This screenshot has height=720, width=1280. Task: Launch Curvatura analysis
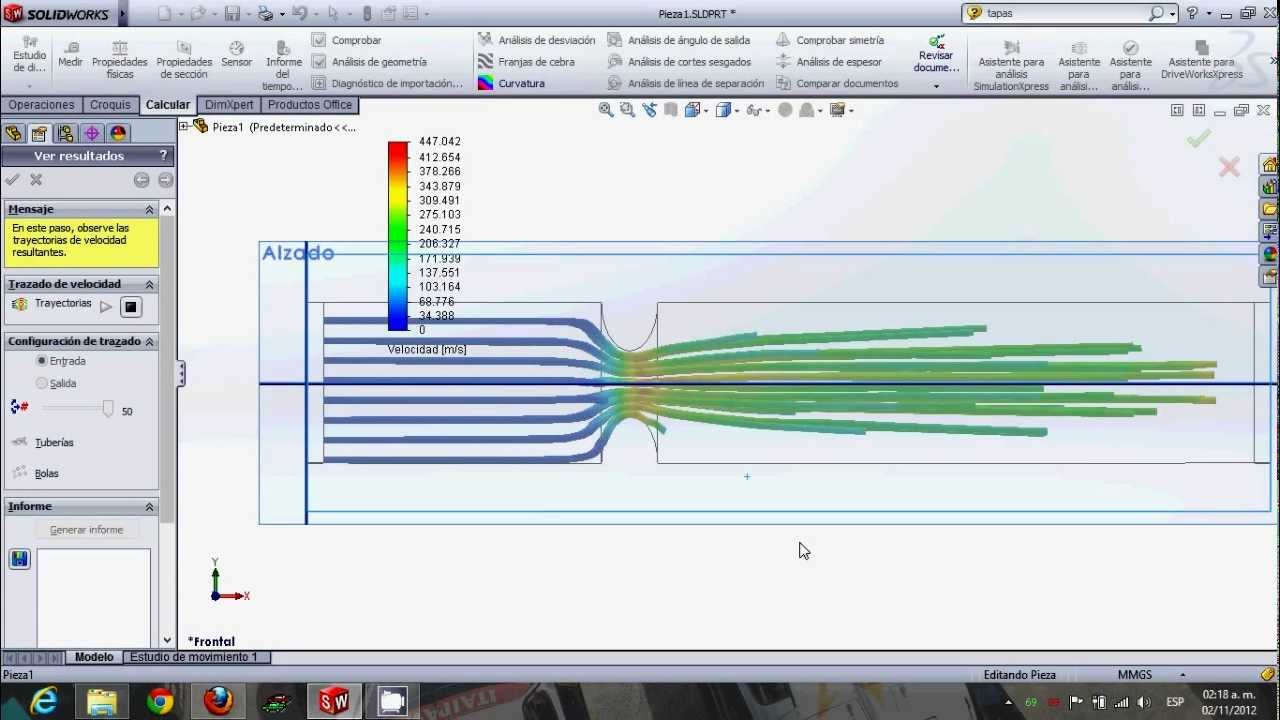click(511, 84)
